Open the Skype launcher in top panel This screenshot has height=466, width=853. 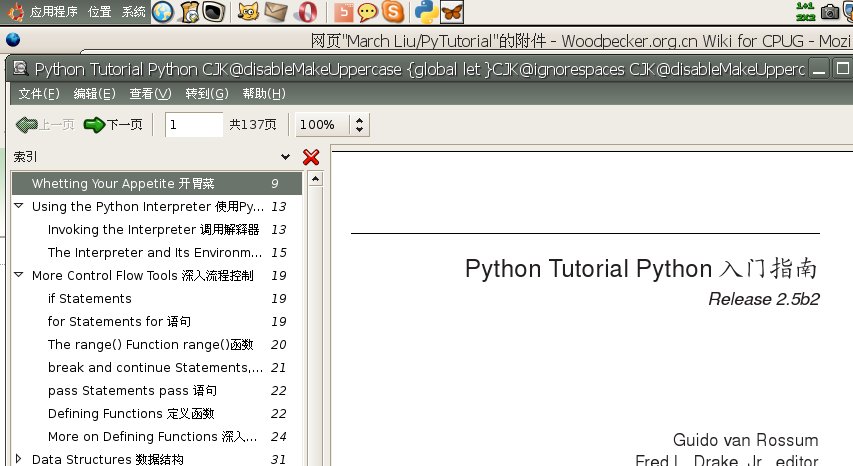(x=393, y=12)
